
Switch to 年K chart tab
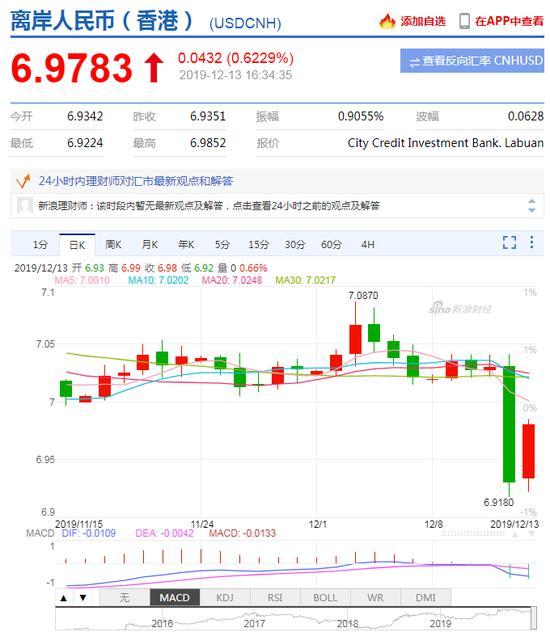point(186,245)
